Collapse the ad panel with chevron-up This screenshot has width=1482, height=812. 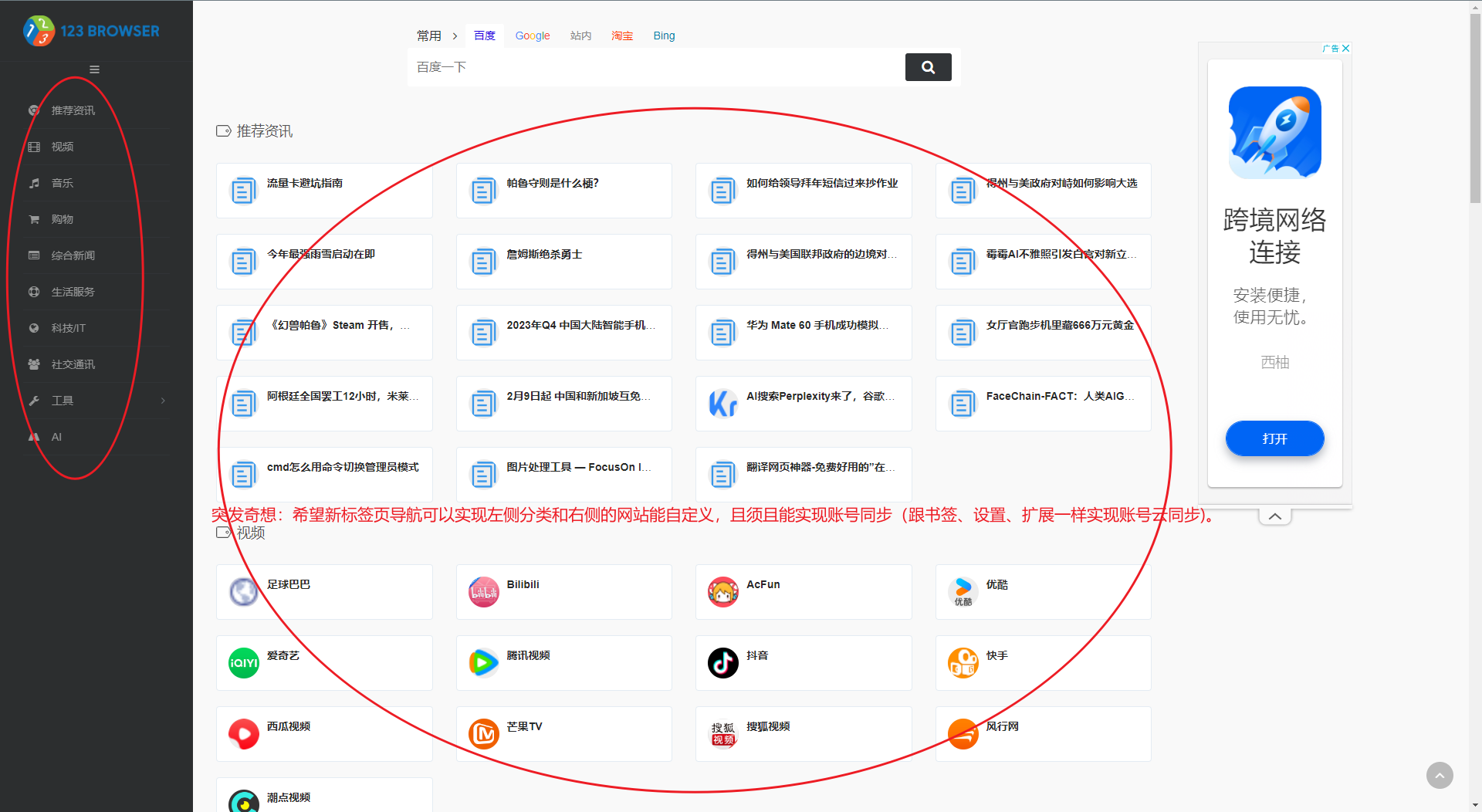coord(1275,516)
